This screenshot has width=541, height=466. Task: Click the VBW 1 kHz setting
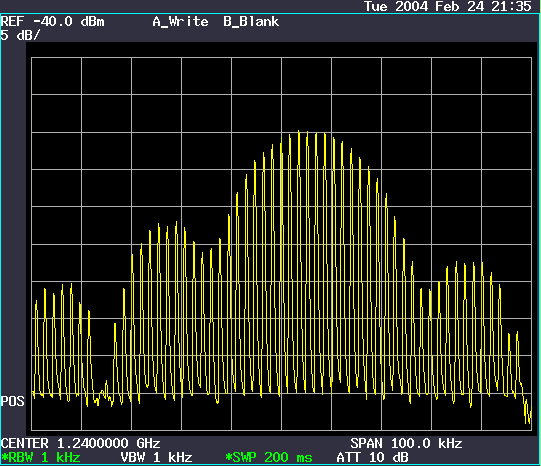coord(156,457)
